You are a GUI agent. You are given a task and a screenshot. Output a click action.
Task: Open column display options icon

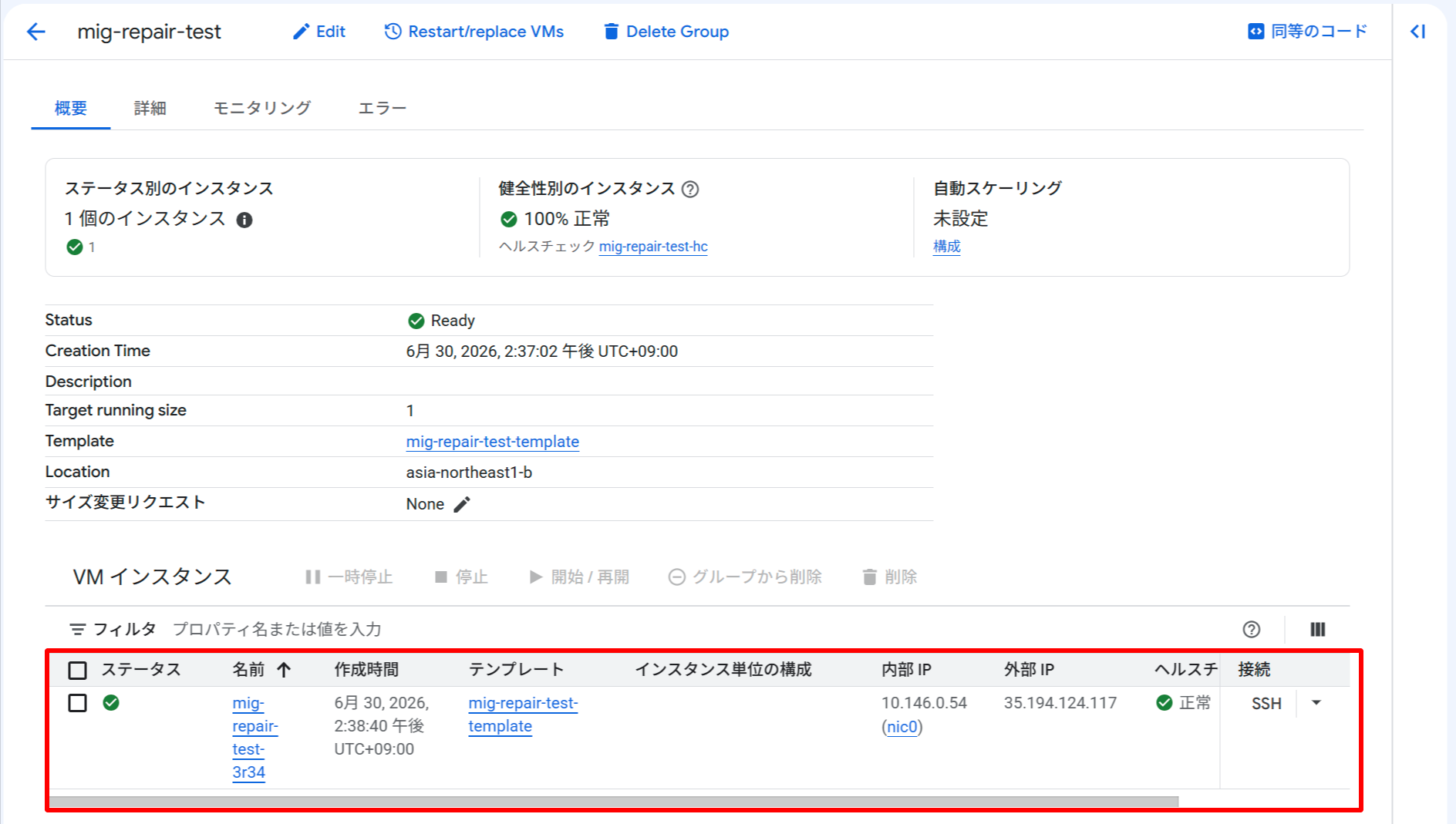pos(1318,630)
